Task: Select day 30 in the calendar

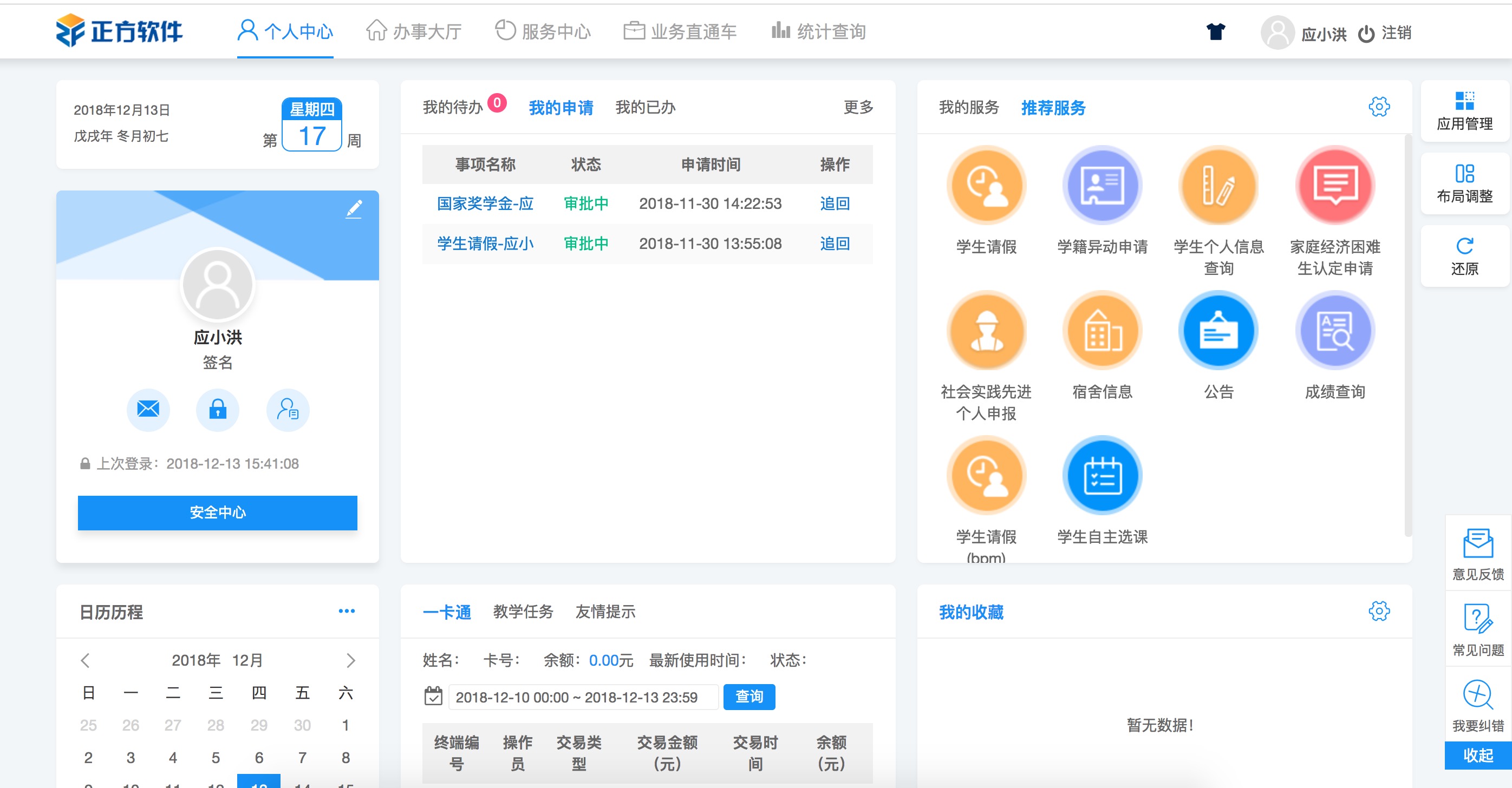Action: [x=302, y=725]
